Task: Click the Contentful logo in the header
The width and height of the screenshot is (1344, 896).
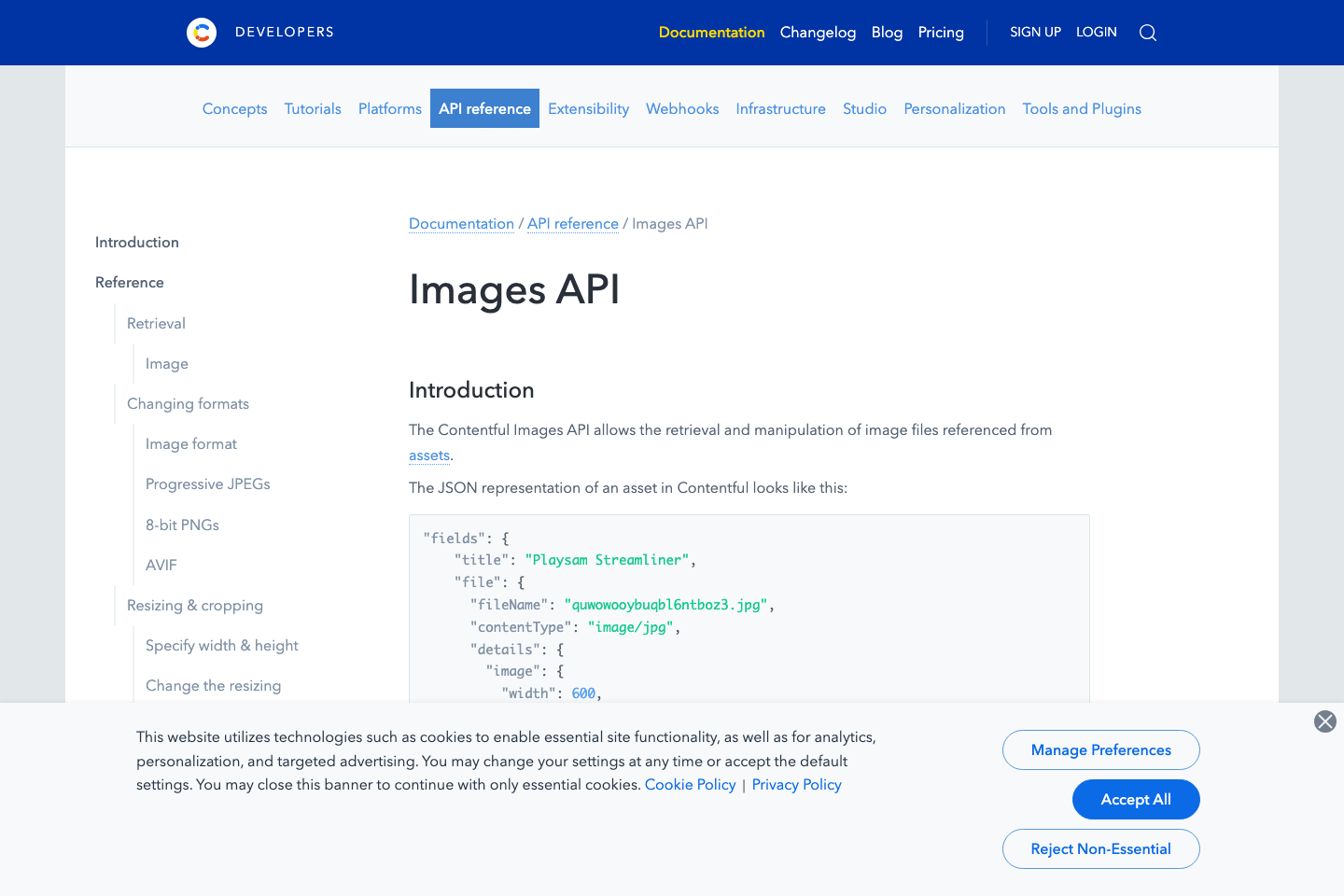Action: (x=202, y=32)
